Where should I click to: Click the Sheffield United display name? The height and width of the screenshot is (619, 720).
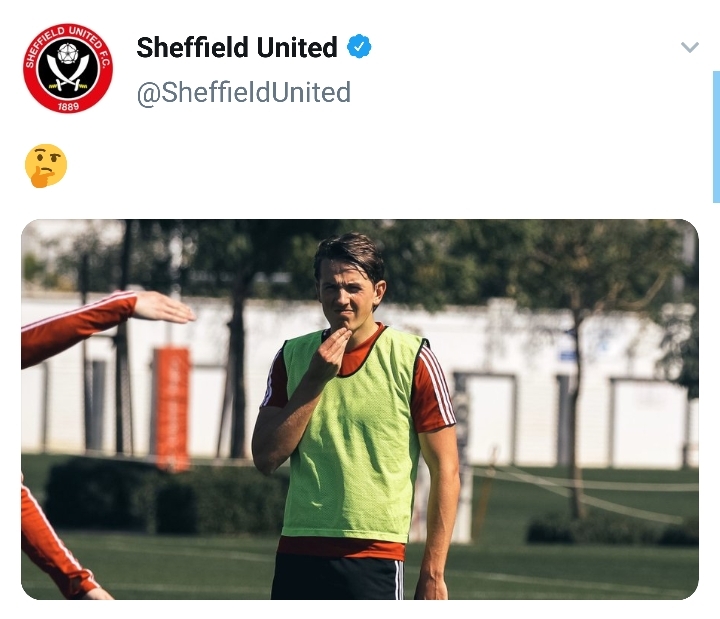coord(237,47)
